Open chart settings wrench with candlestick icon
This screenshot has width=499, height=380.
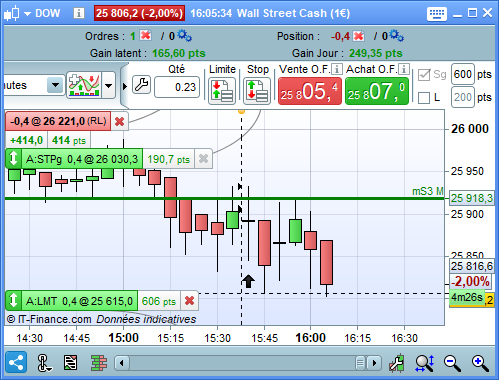397,363
